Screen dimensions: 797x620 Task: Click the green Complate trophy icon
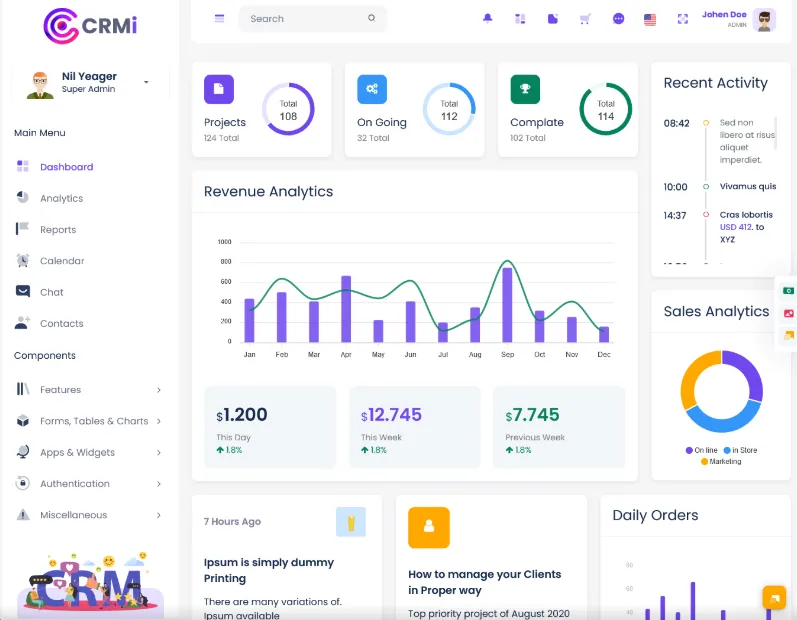[x=525, y=89]
